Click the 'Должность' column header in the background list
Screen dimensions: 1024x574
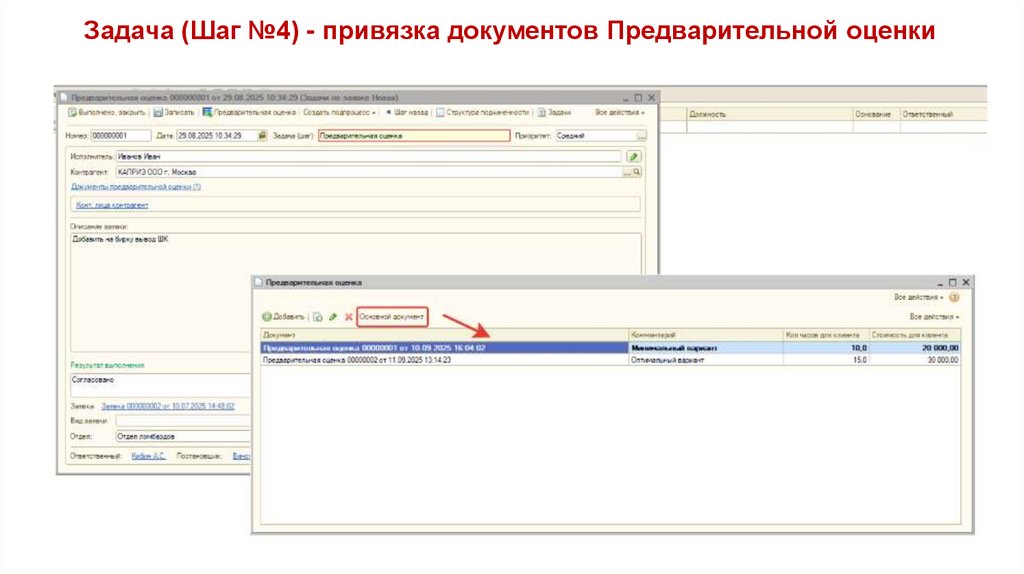[769, 114]
